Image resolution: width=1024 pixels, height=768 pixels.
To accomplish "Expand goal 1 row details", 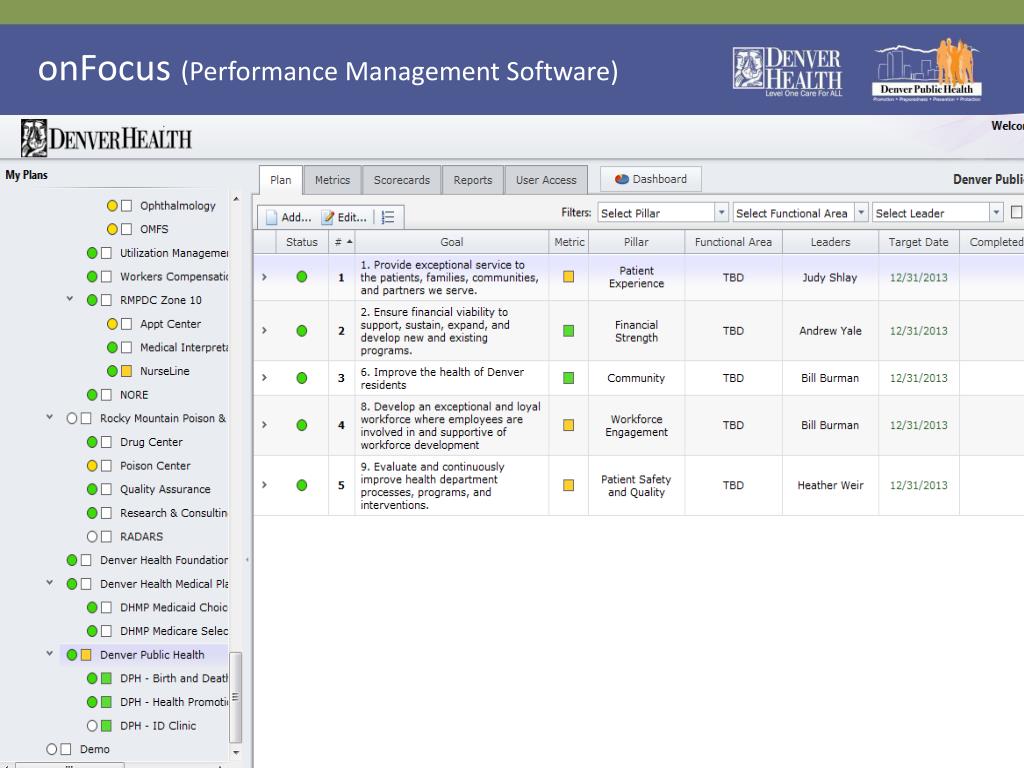I will pos(264,277).
